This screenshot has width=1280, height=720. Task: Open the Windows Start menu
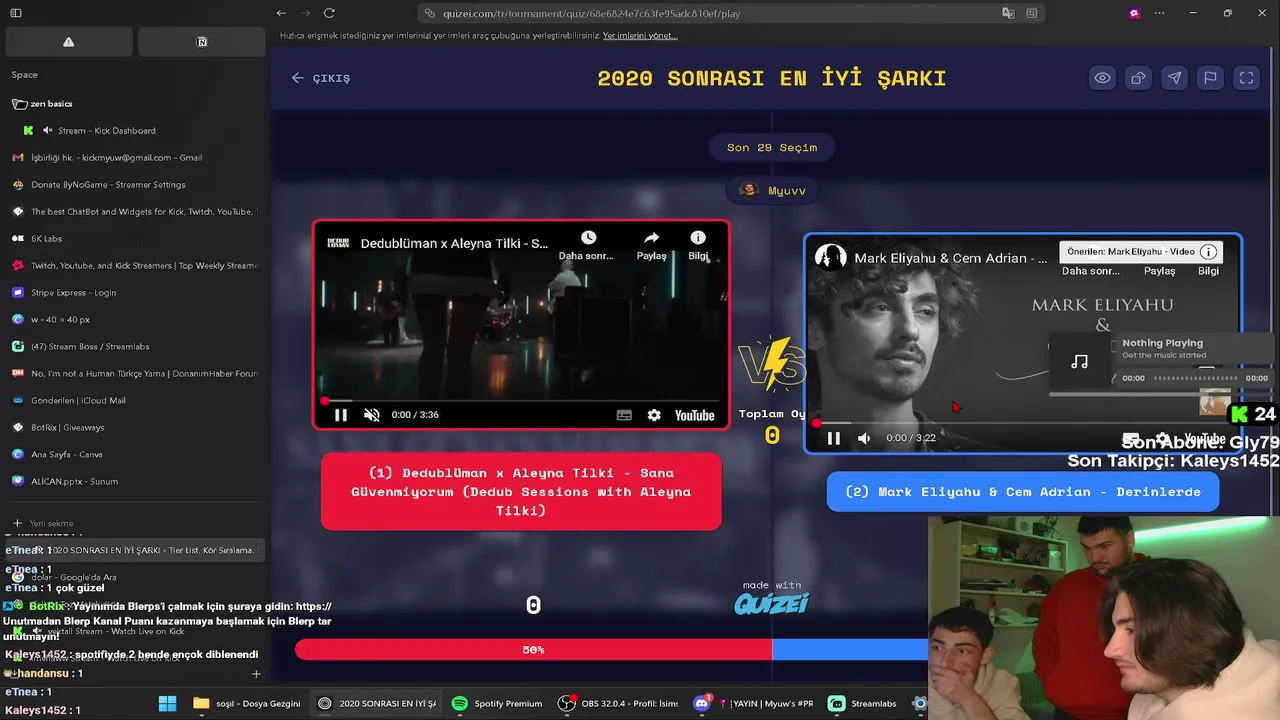[167, 703]
